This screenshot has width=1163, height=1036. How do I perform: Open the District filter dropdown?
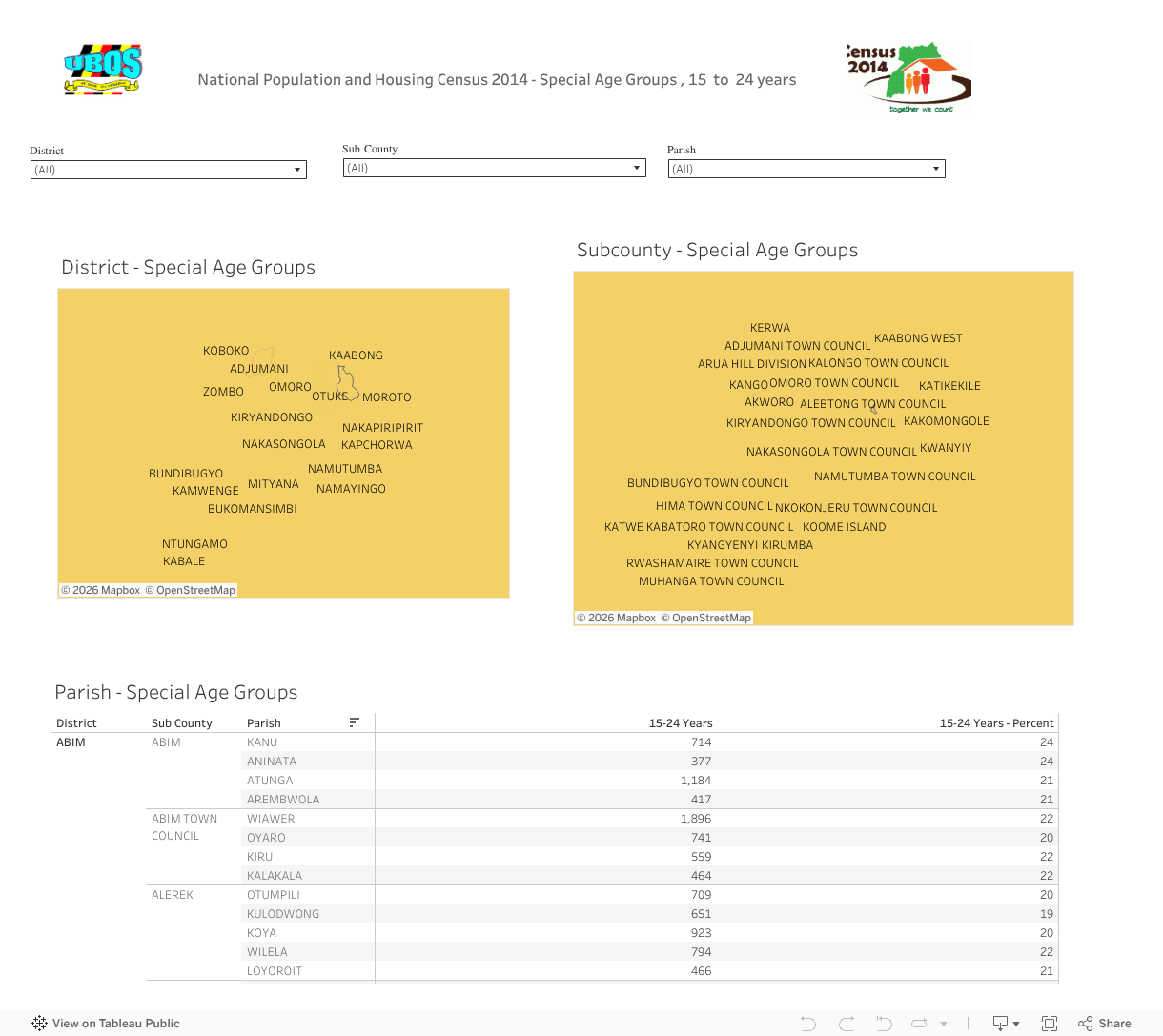(x=169, y=170)
